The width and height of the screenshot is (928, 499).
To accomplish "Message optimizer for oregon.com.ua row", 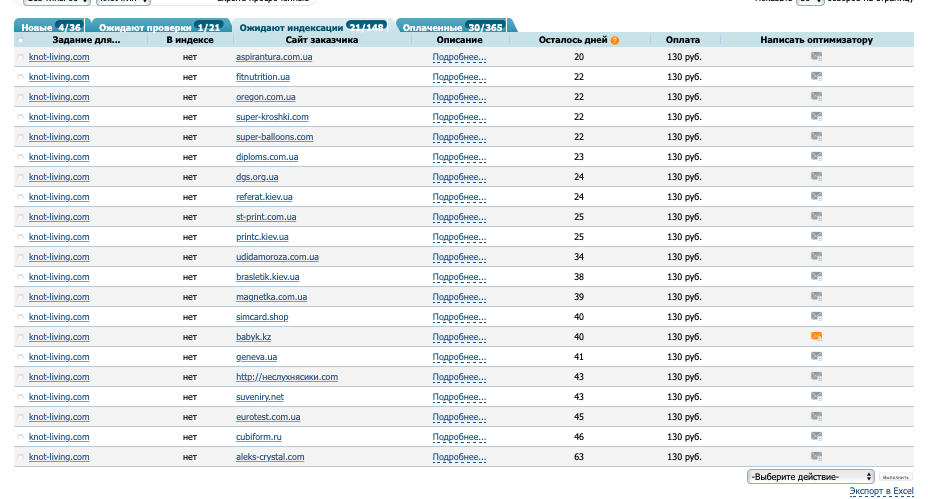I will coord(816,96).
